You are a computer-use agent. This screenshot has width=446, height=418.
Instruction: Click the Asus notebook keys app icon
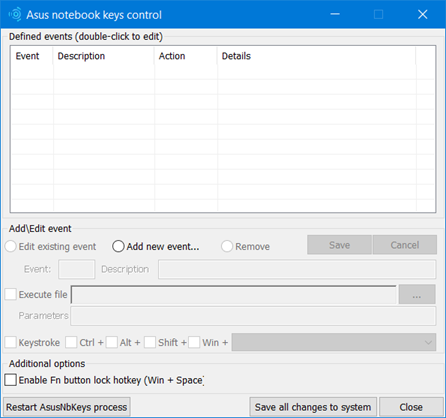pos(15,14)
